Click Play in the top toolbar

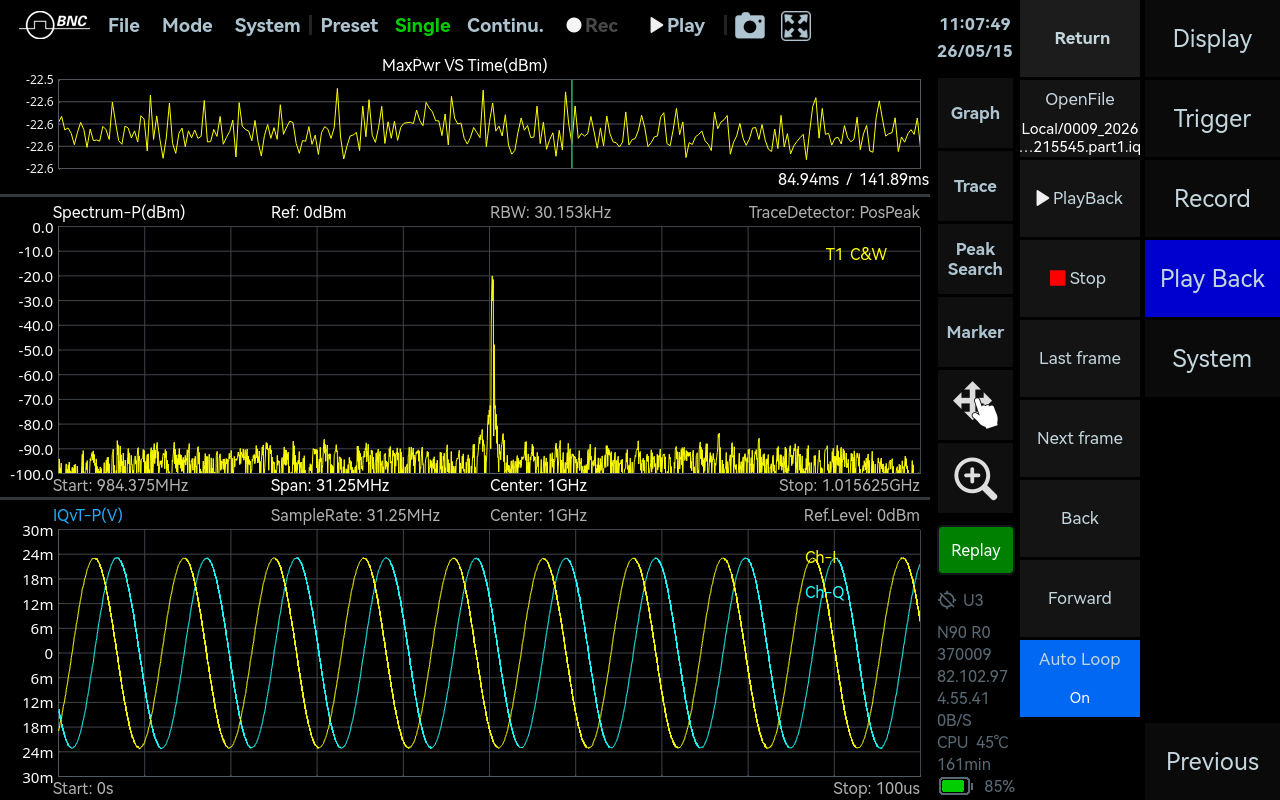tap(677, 26)
